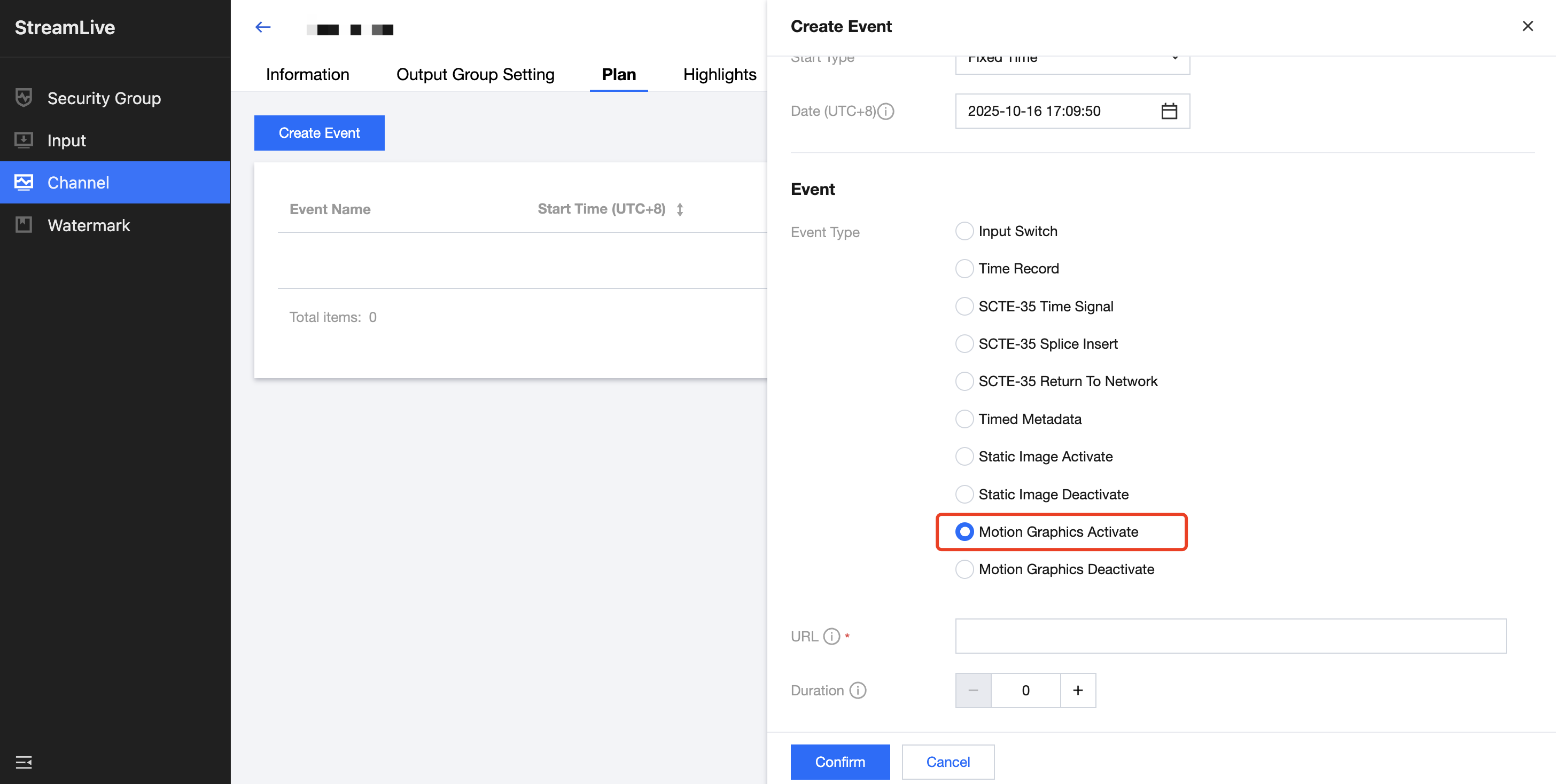1556x784 pixels.
Task: Switch to Output Group Setting tab
Action: (475, 74)
